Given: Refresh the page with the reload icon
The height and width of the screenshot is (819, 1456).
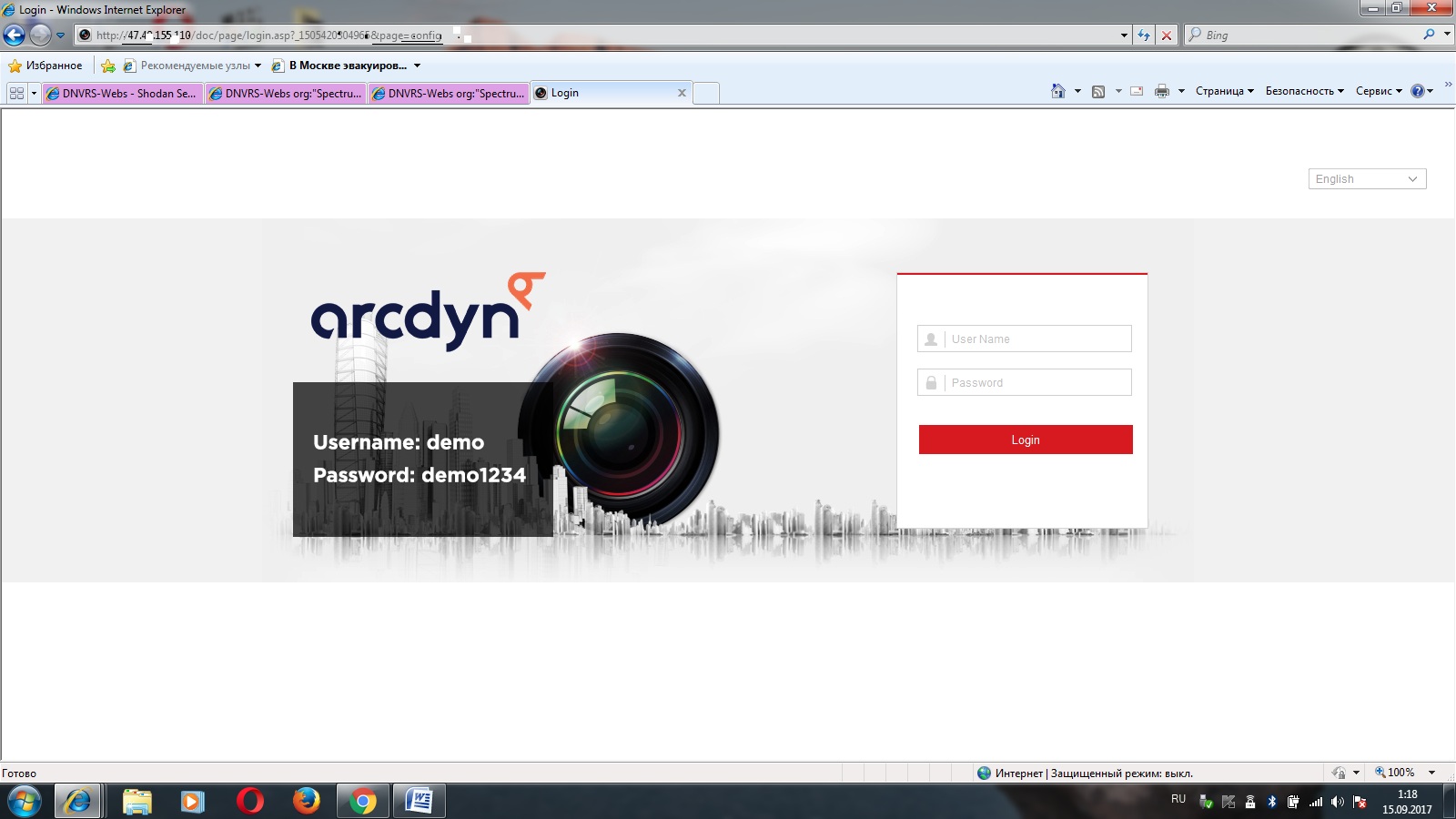Looking at the screenshot, I should click(x=1144, y=35).
